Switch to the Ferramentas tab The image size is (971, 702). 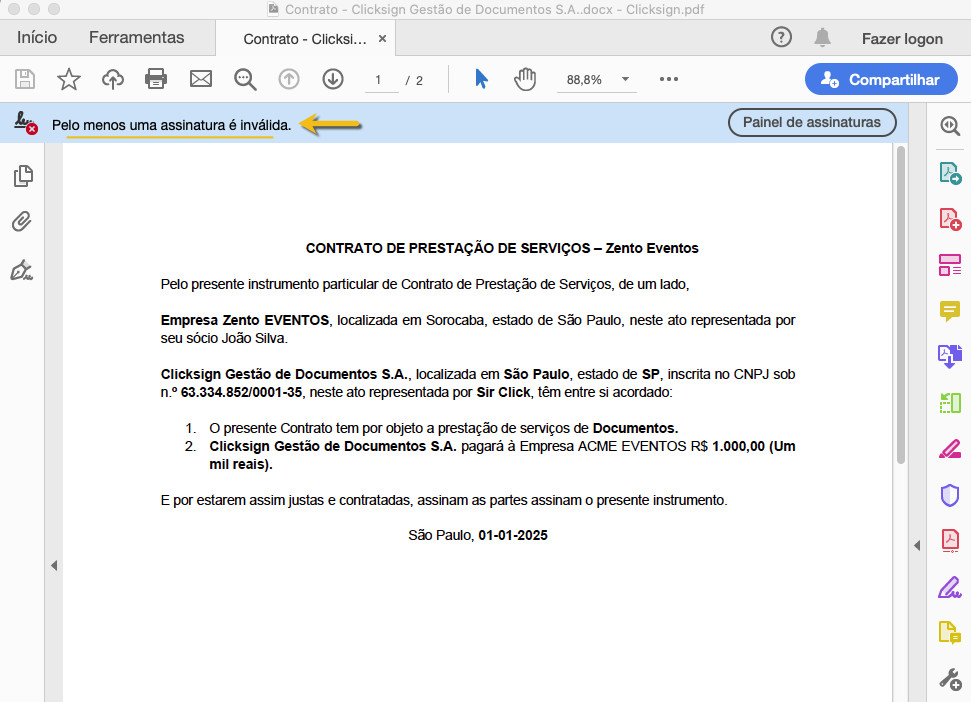click(x=137, y=38)
